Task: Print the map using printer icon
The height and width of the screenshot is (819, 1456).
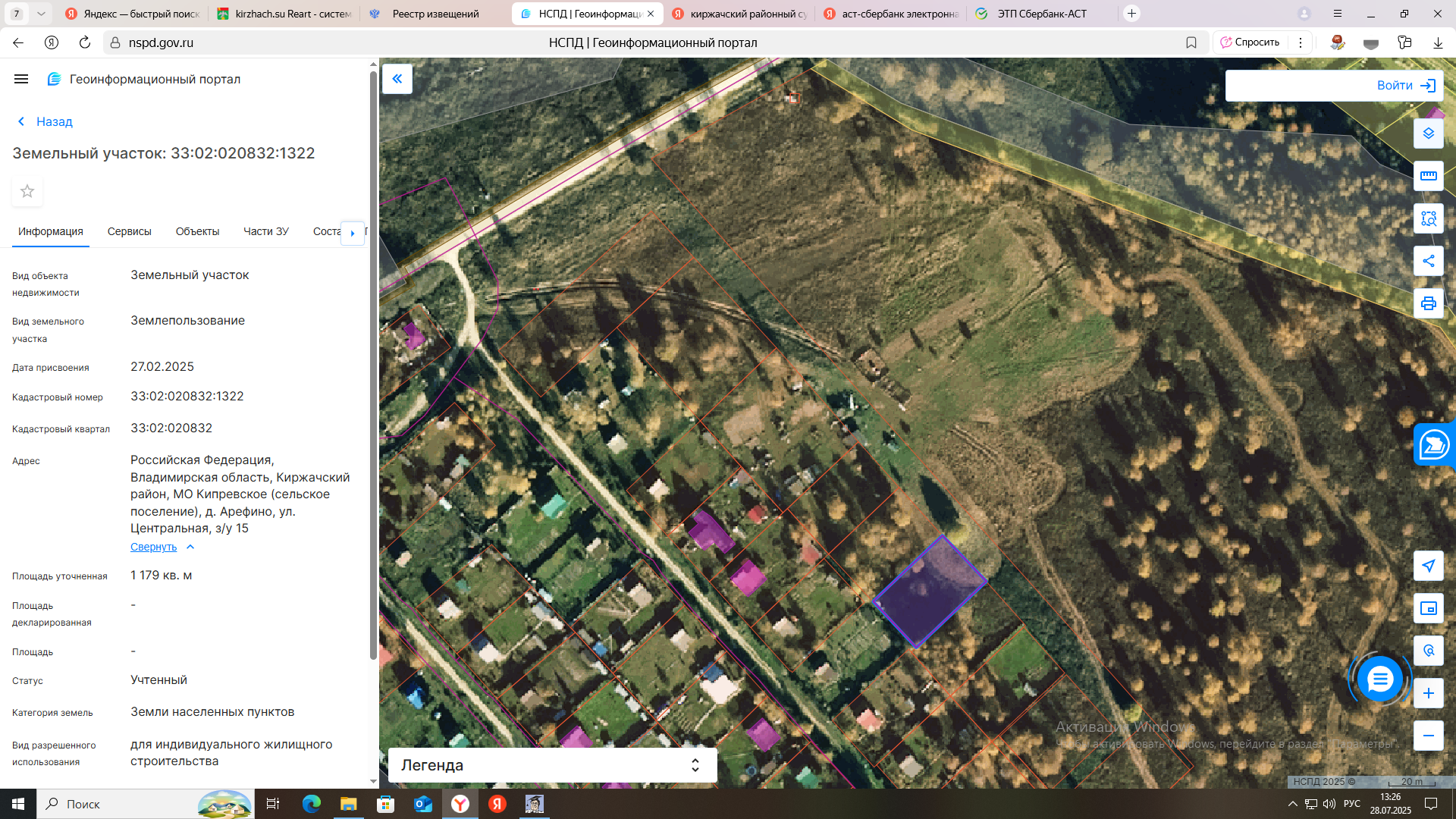Action: click(x=1428, y=303)
